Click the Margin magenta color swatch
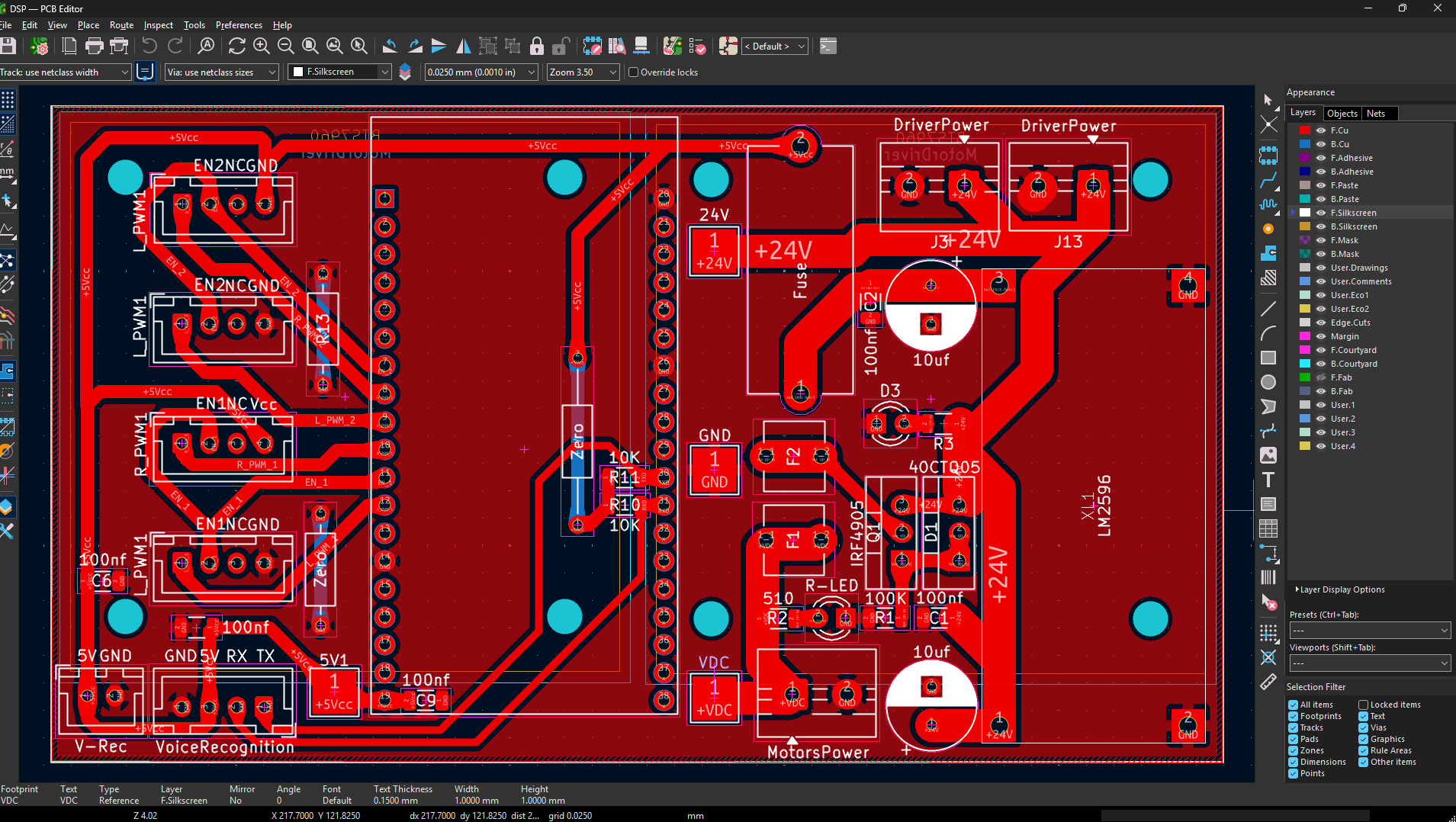The width and height of the screenshot is (1456, 822). click(1305, 336)
